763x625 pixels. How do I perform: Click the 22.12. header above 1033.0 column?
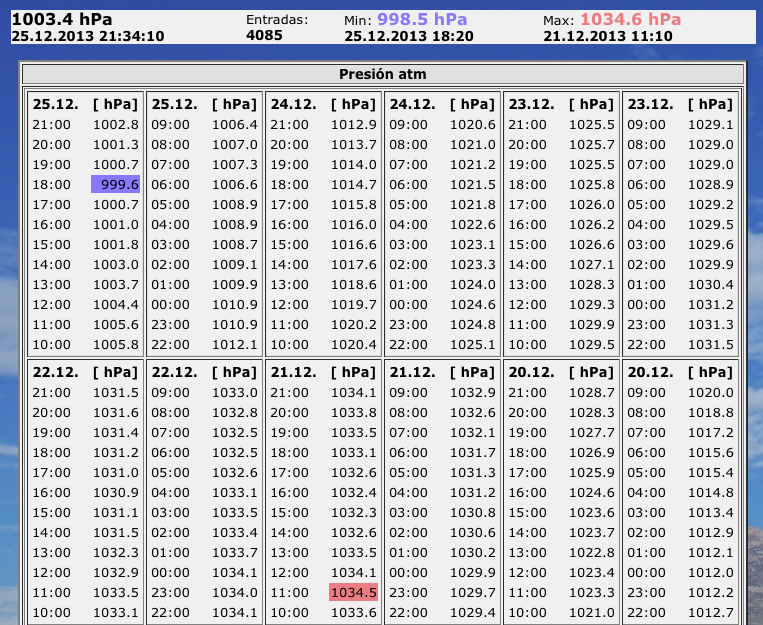click(175, 372)
